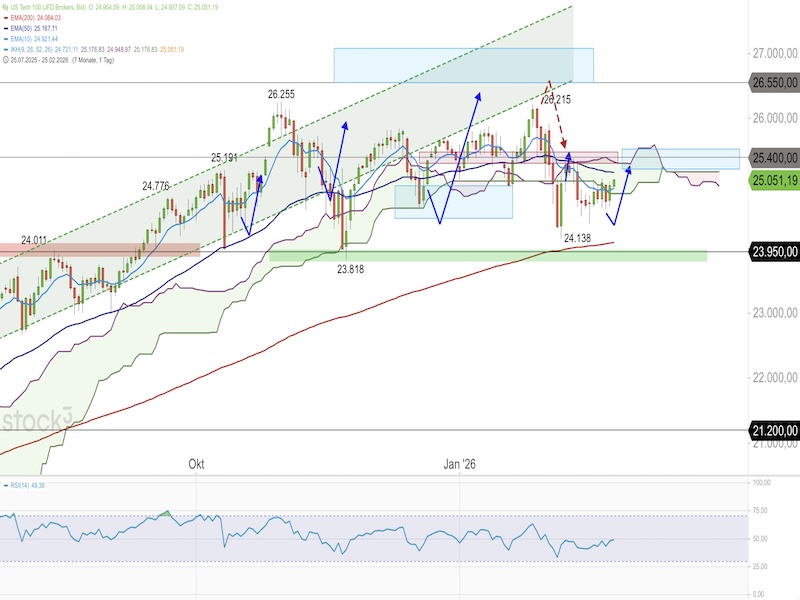Click the Okt time axis label
Viewport: 800px width, 600px height.
[x=197, y=464]
